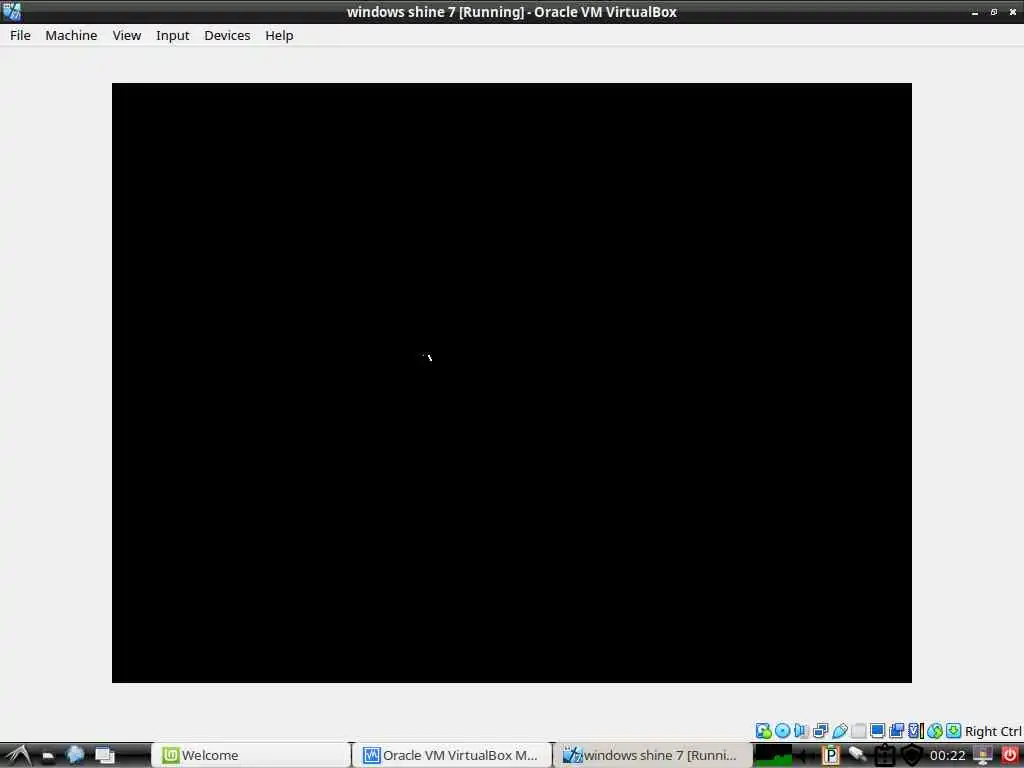
Task: Open the LXDE start menu icon
Action: pos(18,756)
